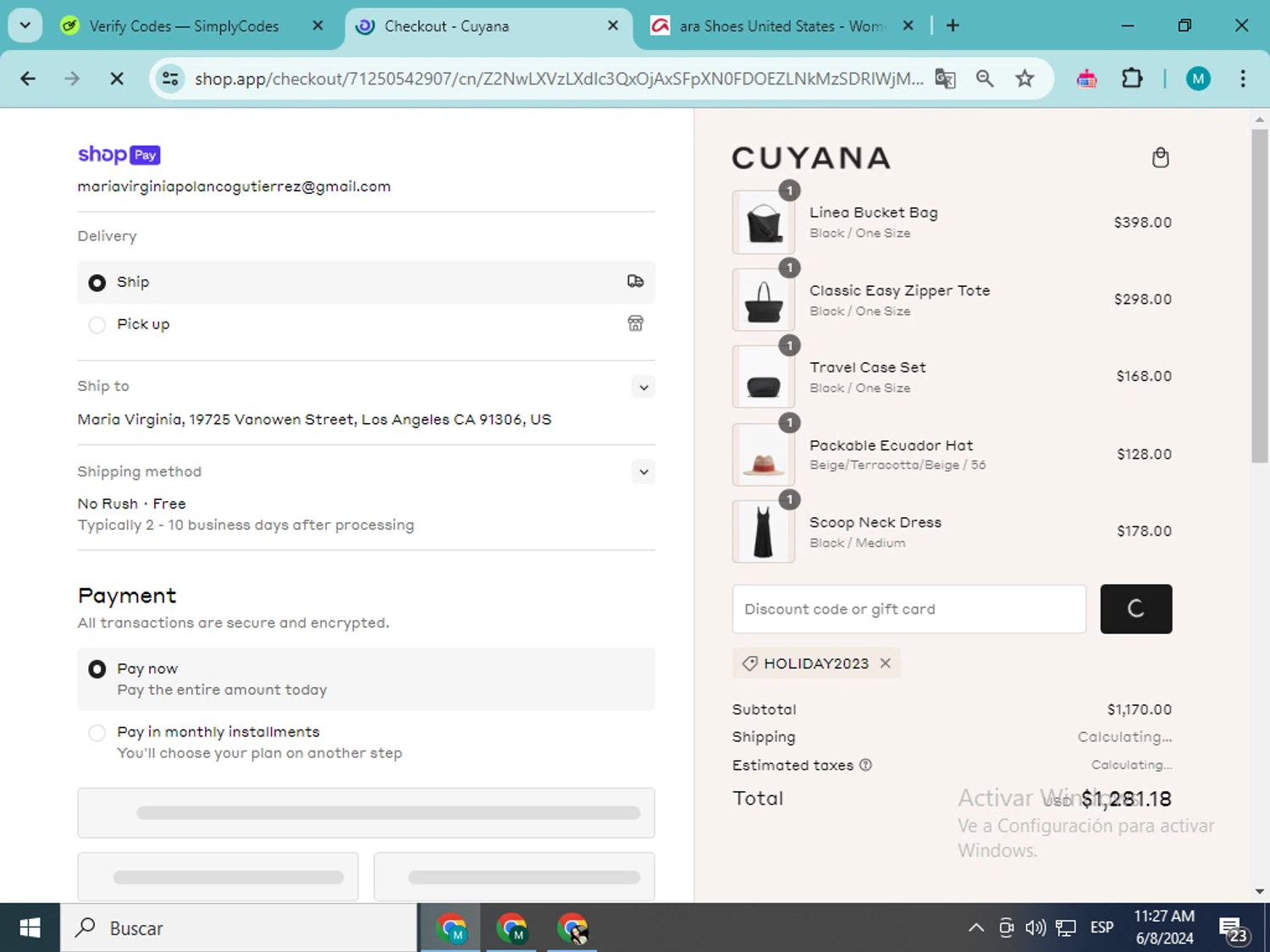Click the estimated taxes info icon

click(x=865, y=765)
